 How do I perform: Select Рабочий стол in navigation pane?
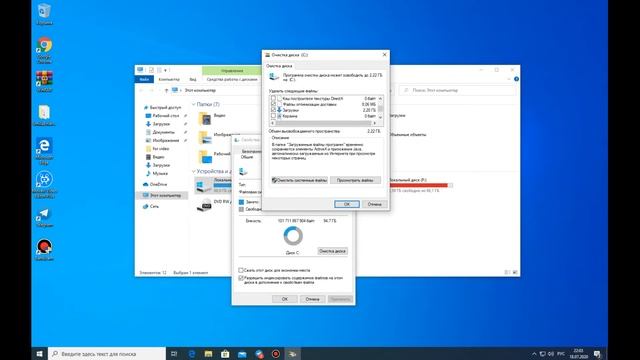[x=166, y=116]
